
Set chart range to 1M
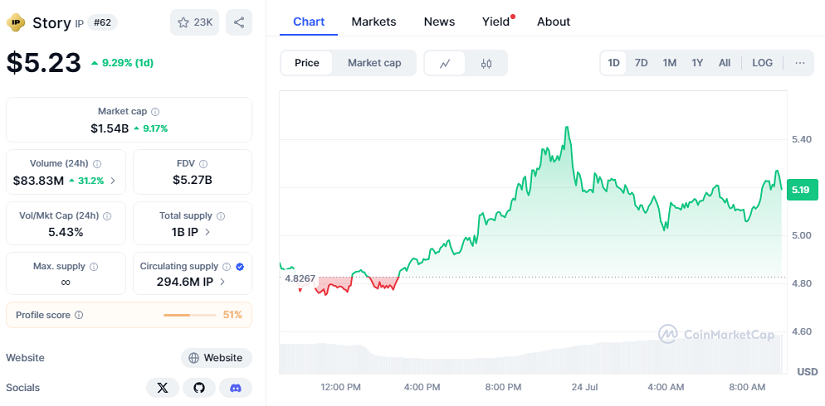pyautogui.click(x=669, y=63)
